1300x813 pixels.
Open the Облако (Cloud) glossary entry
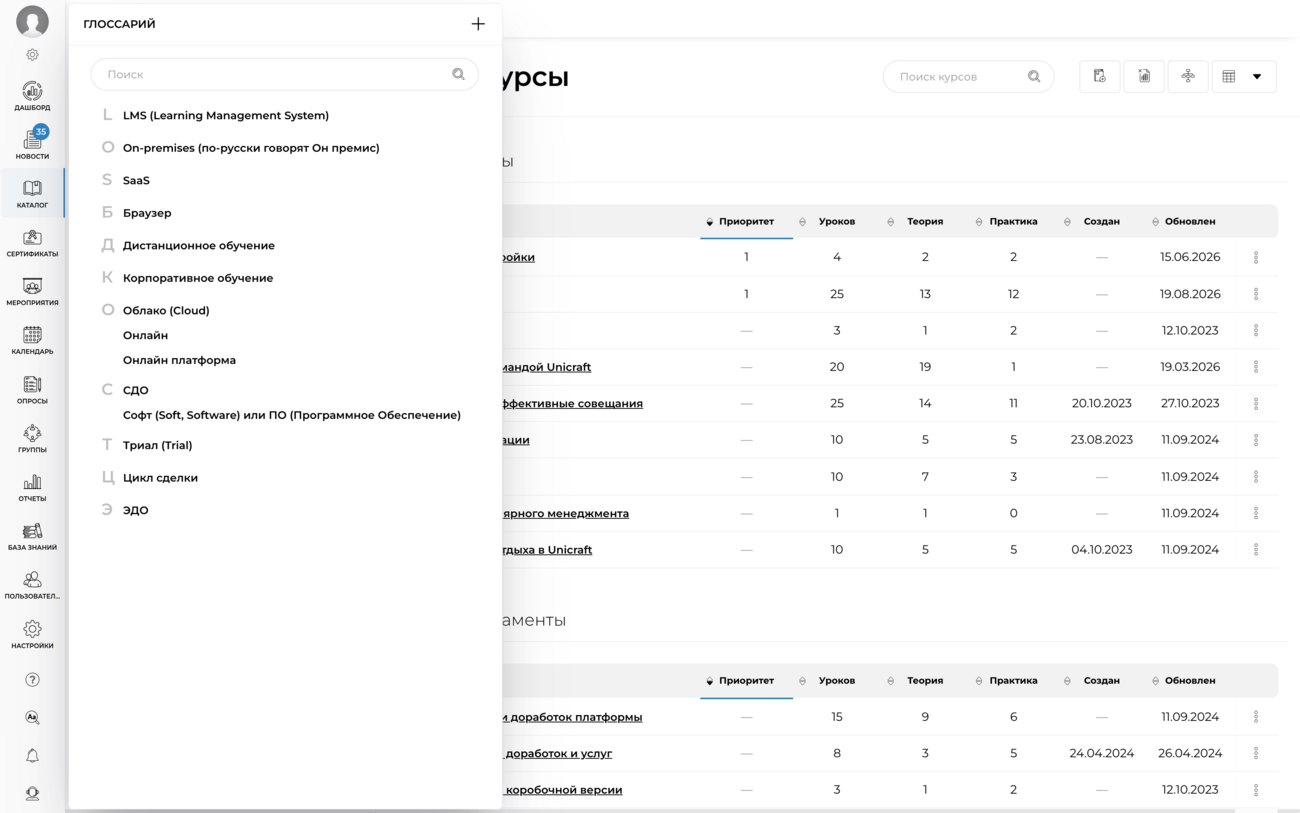click(166, 310)
